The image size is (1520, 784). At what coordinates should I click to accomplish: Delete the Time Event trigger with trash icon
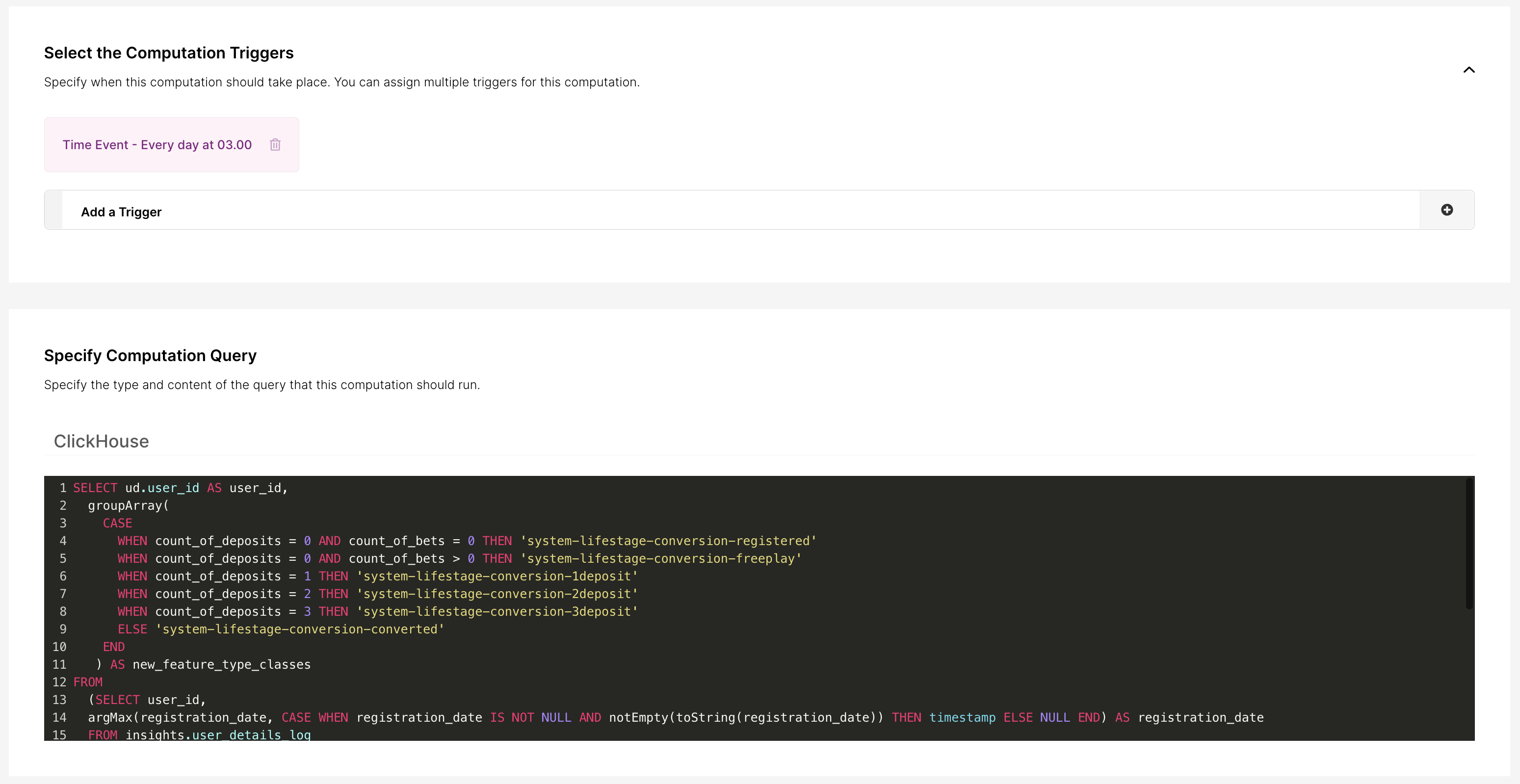coord(275,145)
